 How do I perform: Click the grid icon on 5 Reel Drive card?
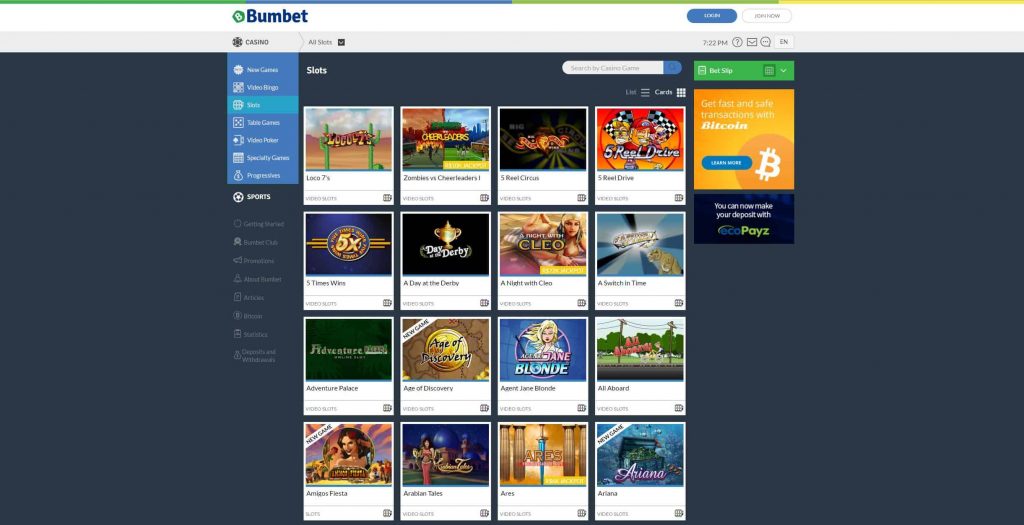click(x=679, y=198)
